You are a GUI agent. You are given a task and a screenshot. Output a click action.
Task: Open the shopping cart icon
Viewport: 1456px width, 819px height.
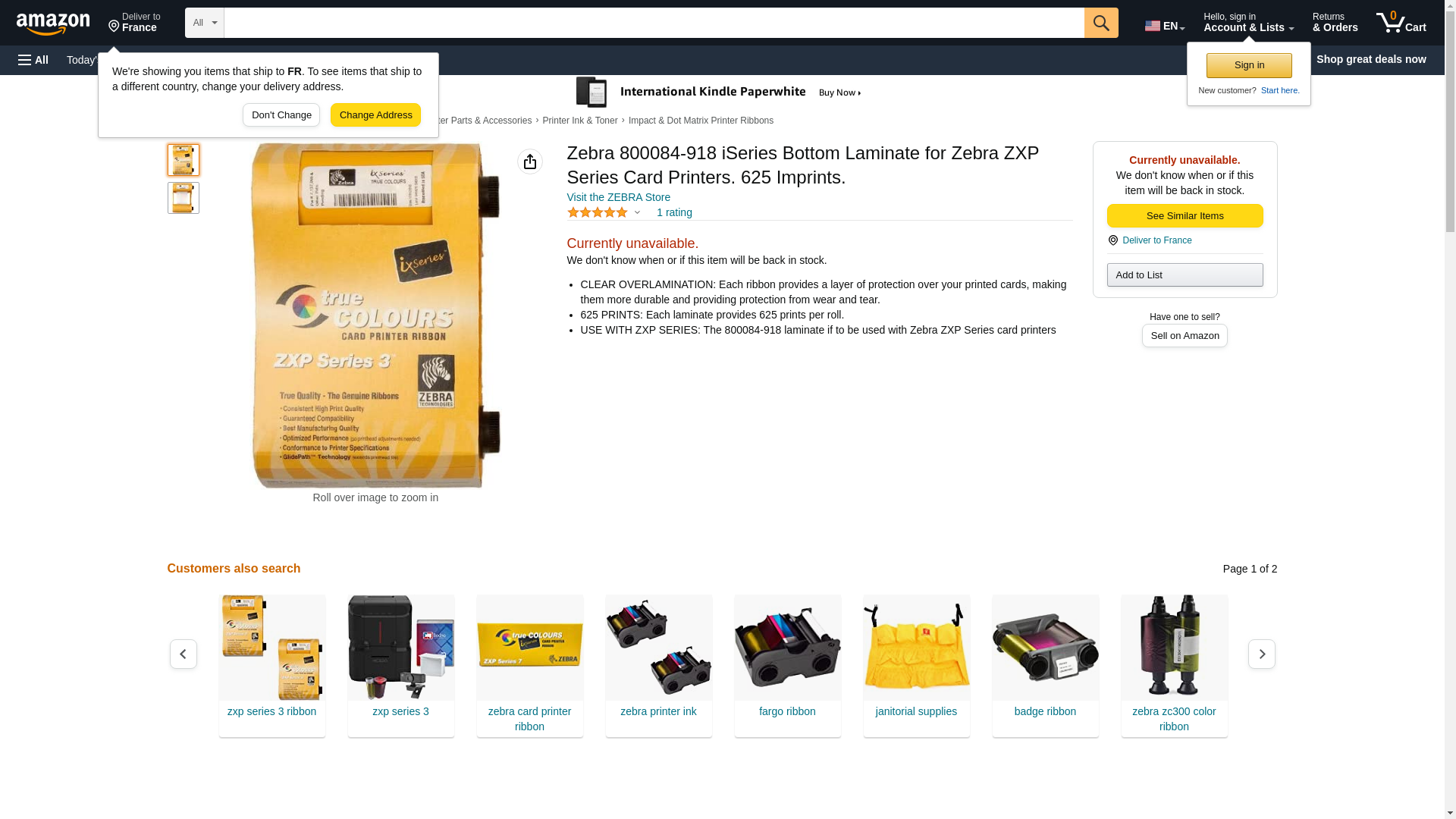coord(1401,23)
